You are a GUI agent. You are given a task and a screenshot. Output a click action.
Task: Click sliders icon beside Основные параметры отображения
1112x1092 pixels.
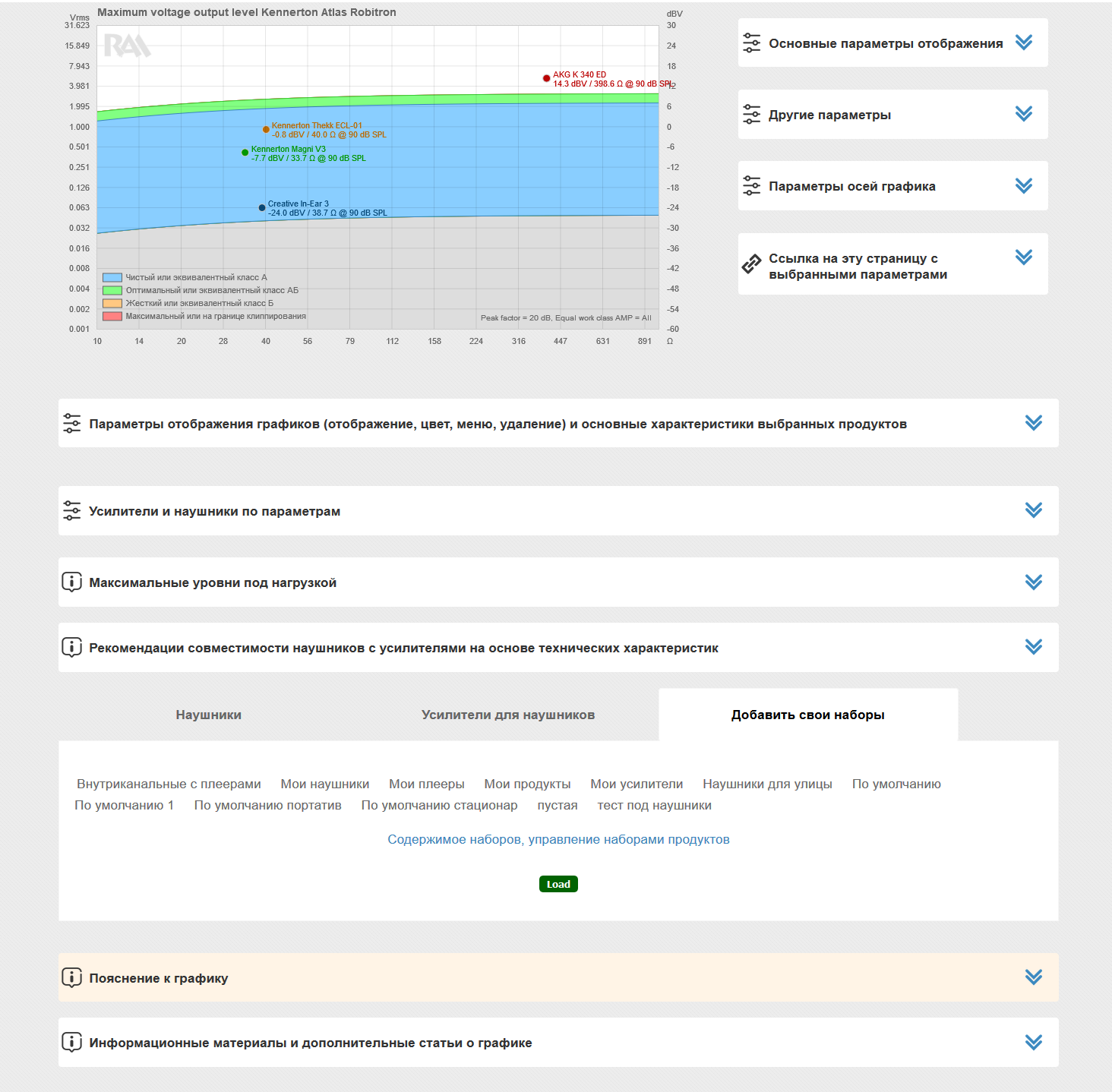pyautogui.click(x=751, y=43)
